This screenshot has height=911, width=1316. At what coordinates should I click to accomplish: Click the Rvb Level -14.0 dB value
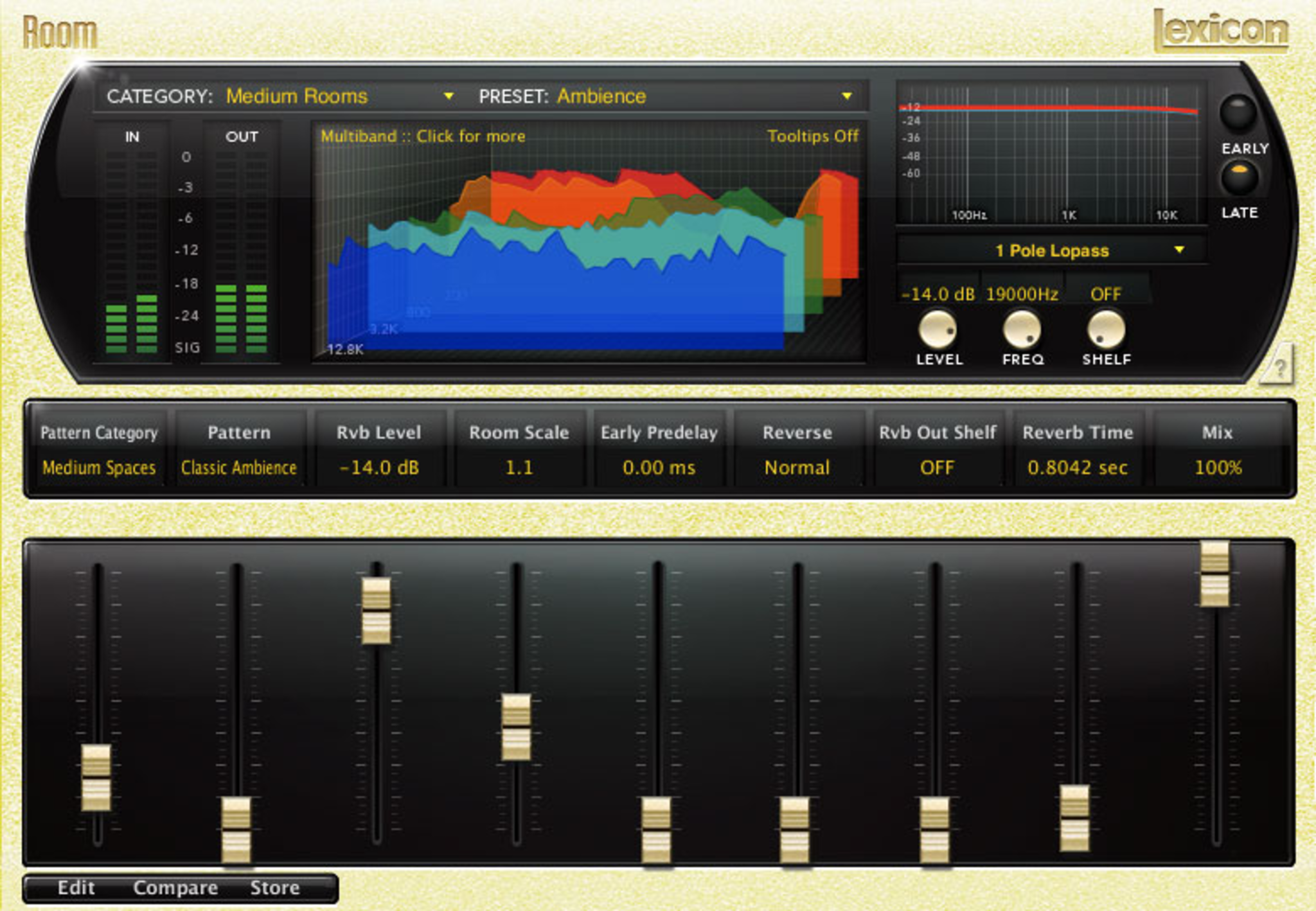click(379, 468)
